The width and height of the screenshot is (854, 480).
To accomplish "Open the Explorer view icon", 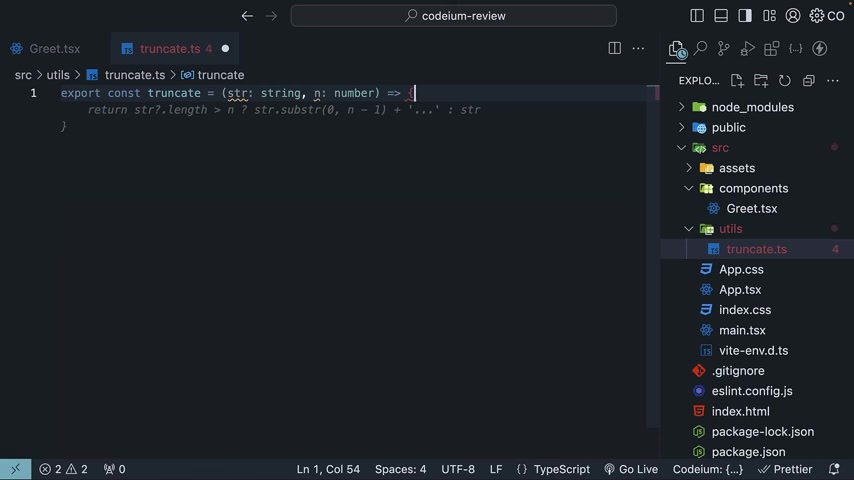I will click(x=676, y=50).
